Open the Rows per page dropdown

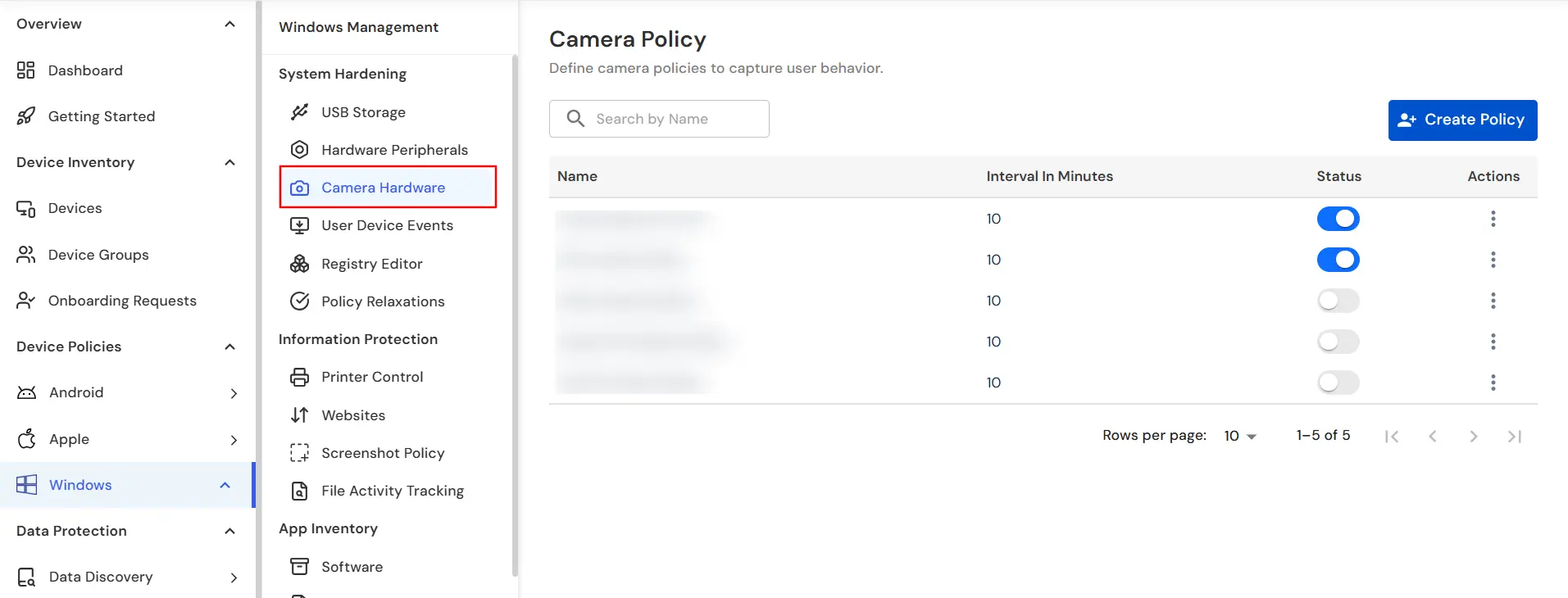(1240, 436)
